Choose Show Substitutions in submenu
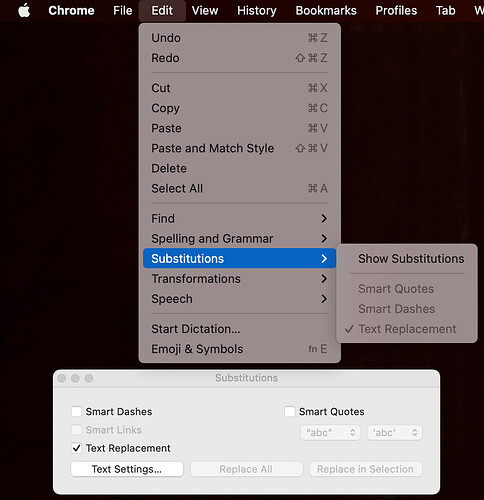 407,259
